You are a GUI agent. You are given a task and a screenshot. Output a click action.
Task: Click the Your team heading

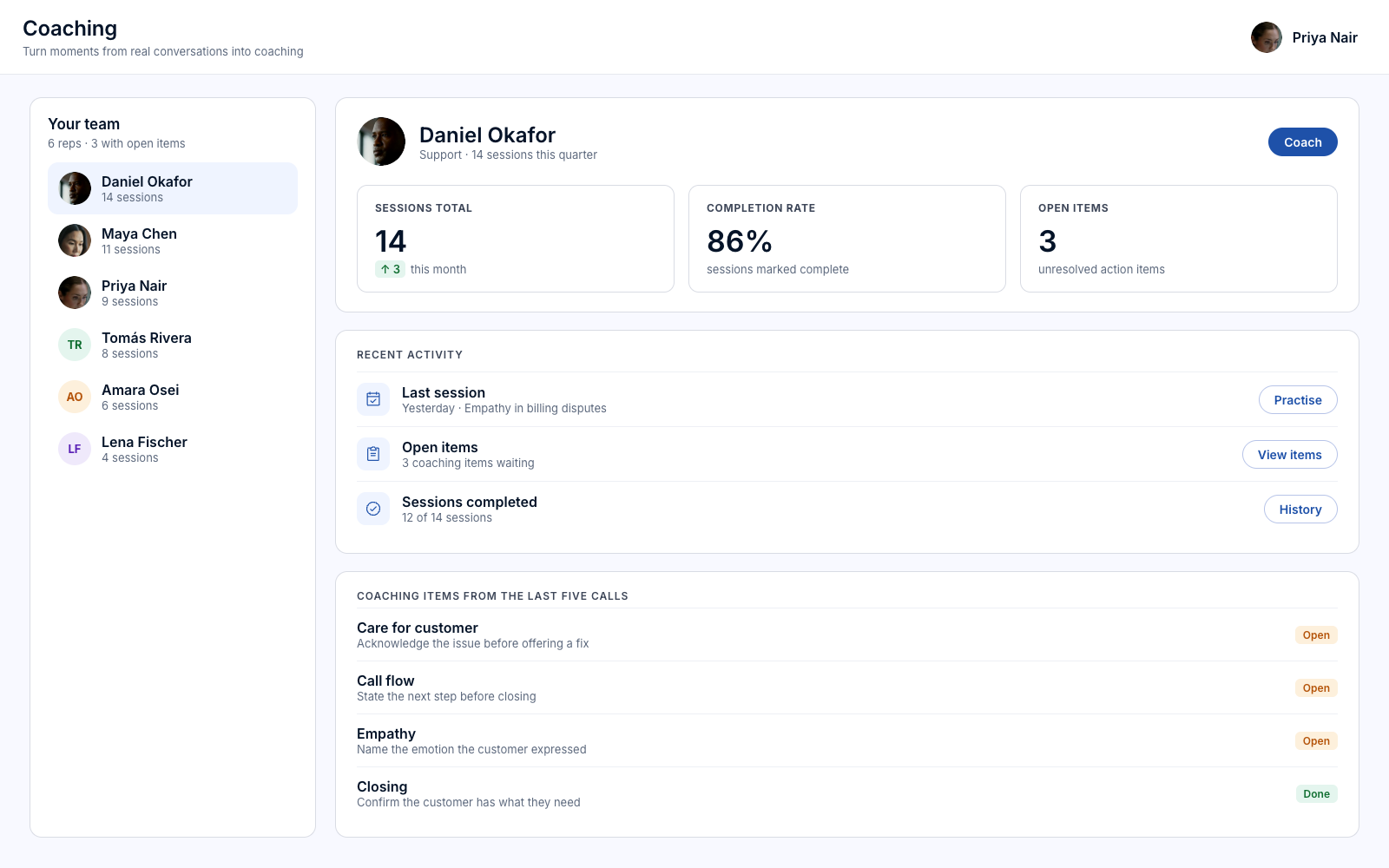click(x=84, y=124)
